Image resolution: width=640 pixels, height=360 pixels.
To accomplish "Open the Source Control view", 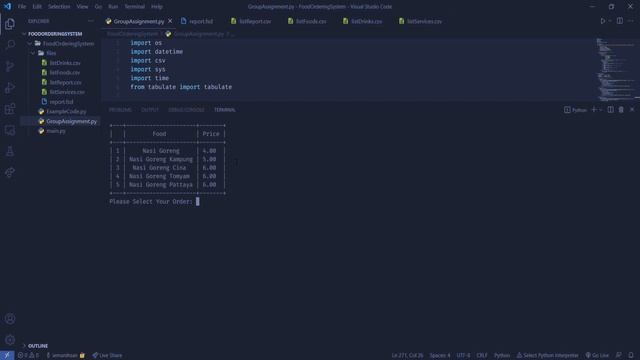I will point(10,66).
